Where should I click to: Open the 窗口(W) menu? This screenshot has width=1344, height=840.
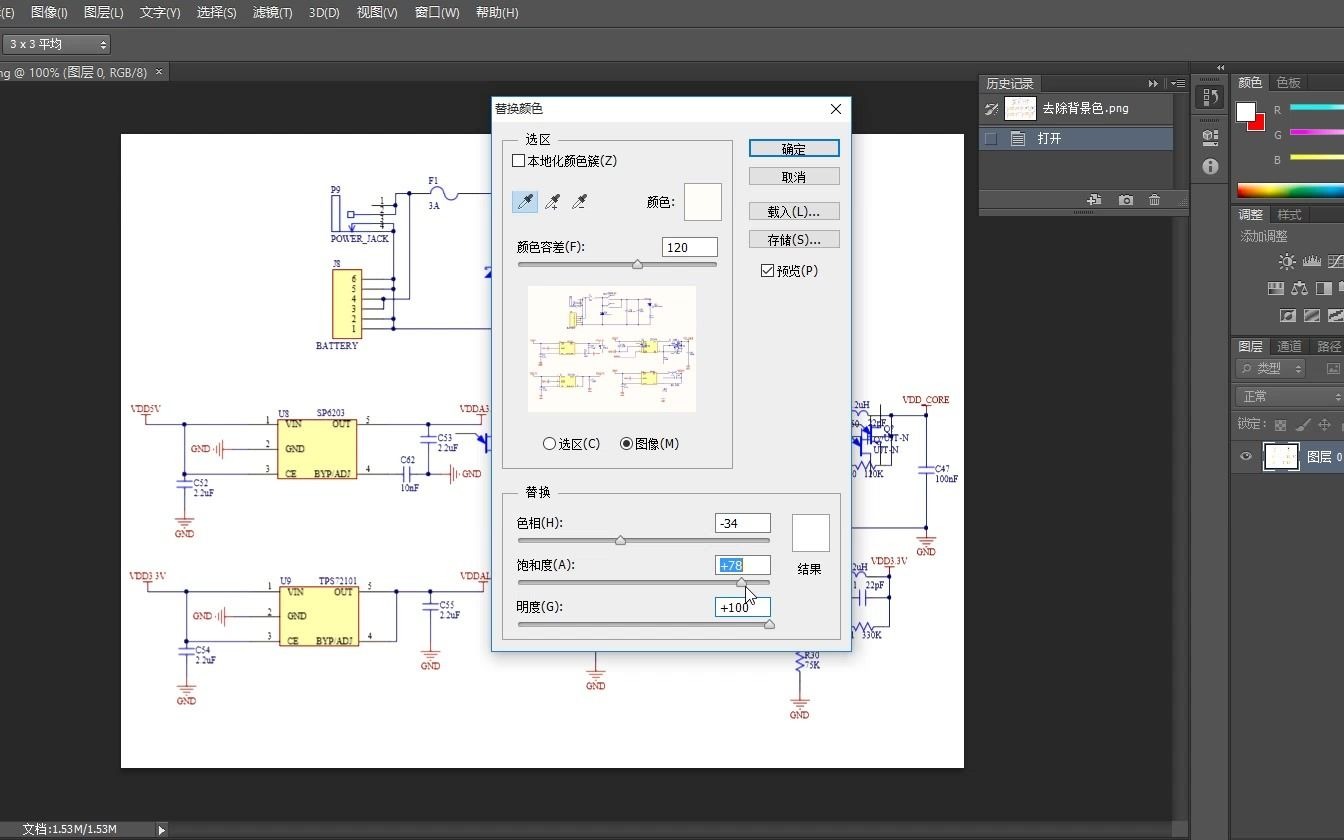coord(437,13)
